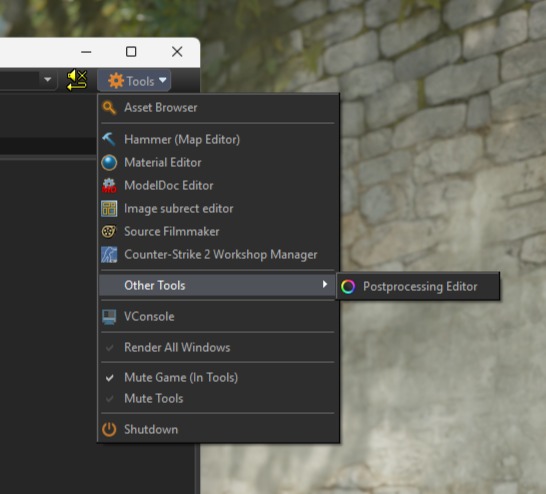Open Asset Browser from Tools menu

[x=218, y=108]
